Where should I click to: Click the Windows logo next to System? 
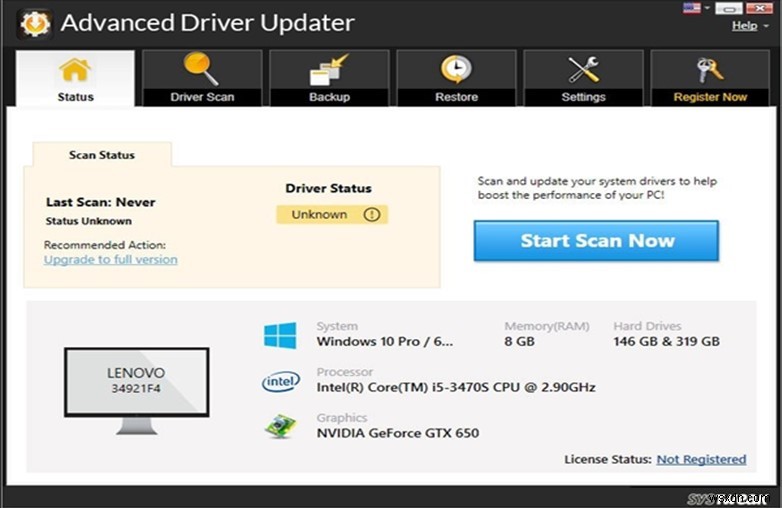click(280, 335)
